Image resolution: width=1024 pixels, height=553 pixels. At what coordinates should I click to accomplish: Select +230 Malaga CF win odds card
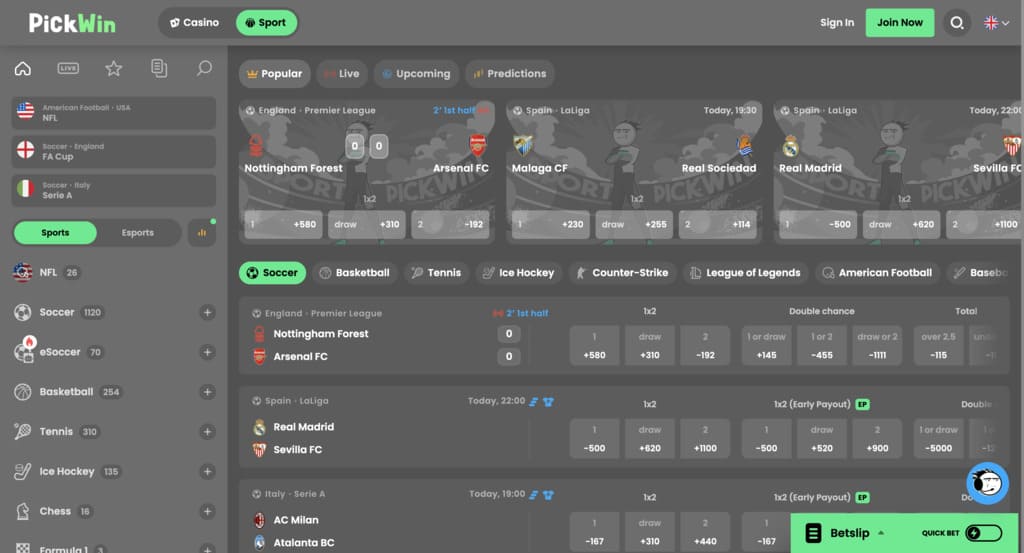(551, 224)
